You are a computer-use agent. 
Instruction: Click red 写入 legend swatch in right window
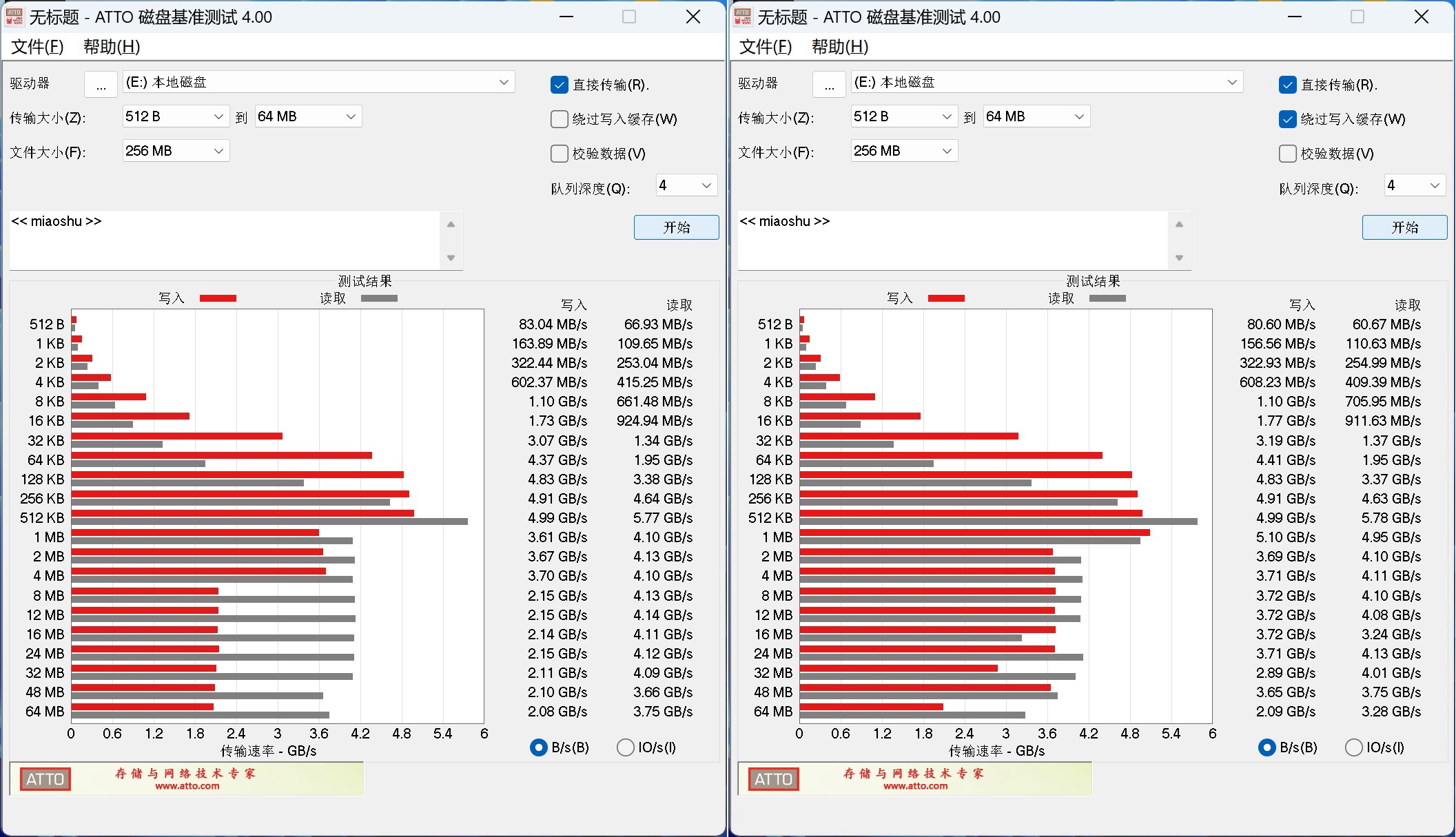[946, 298]
